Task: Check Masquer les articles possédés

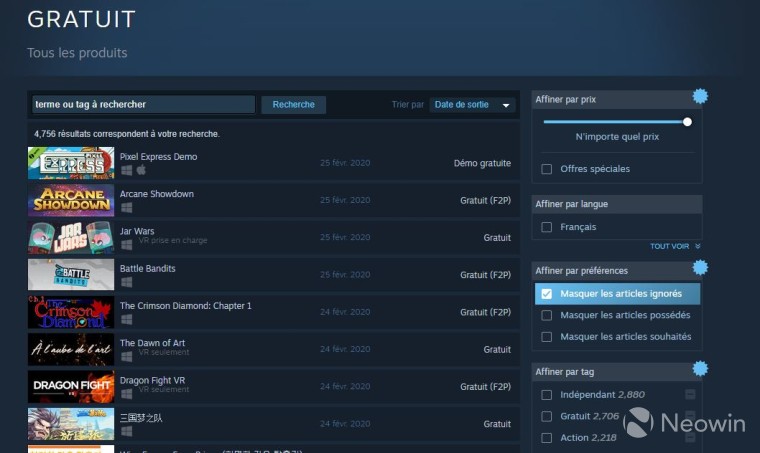Action: click(546, 315)
